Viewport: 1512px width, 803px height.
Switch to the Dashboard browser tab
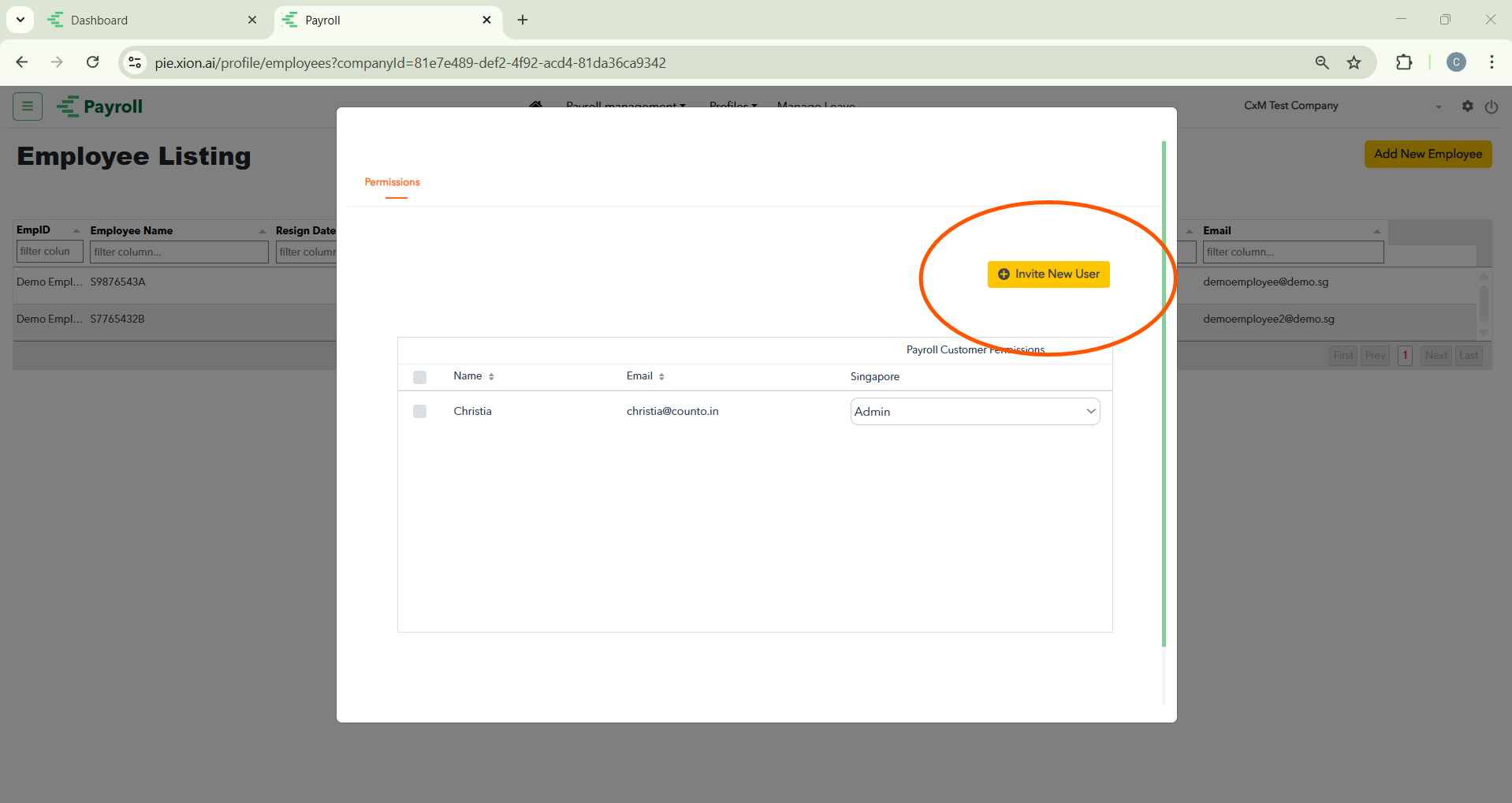click(x=150, y=20)
